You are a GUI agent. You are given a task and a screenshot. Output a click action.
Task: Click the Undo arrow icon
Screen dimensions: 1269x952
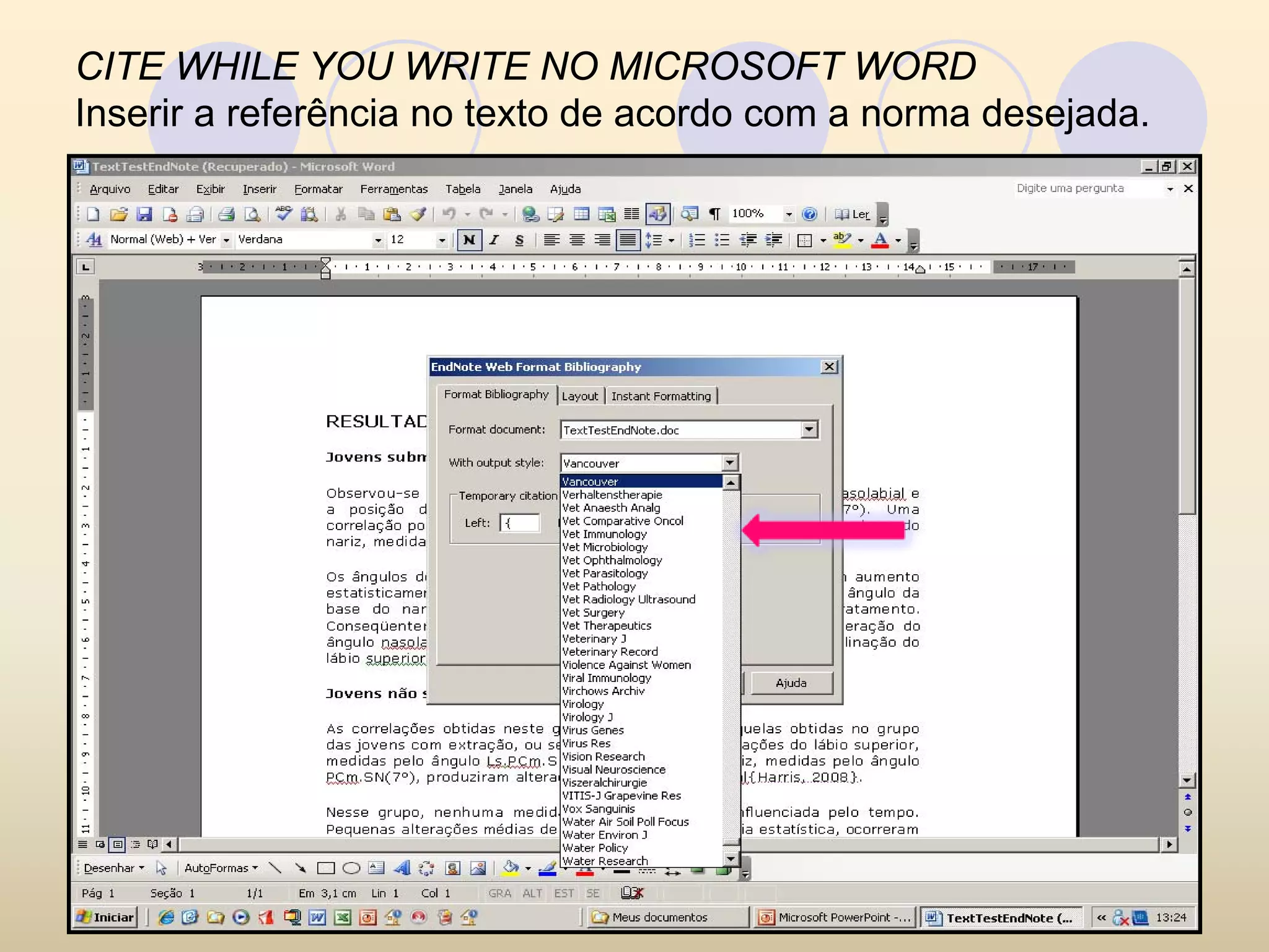coord(449,214)
